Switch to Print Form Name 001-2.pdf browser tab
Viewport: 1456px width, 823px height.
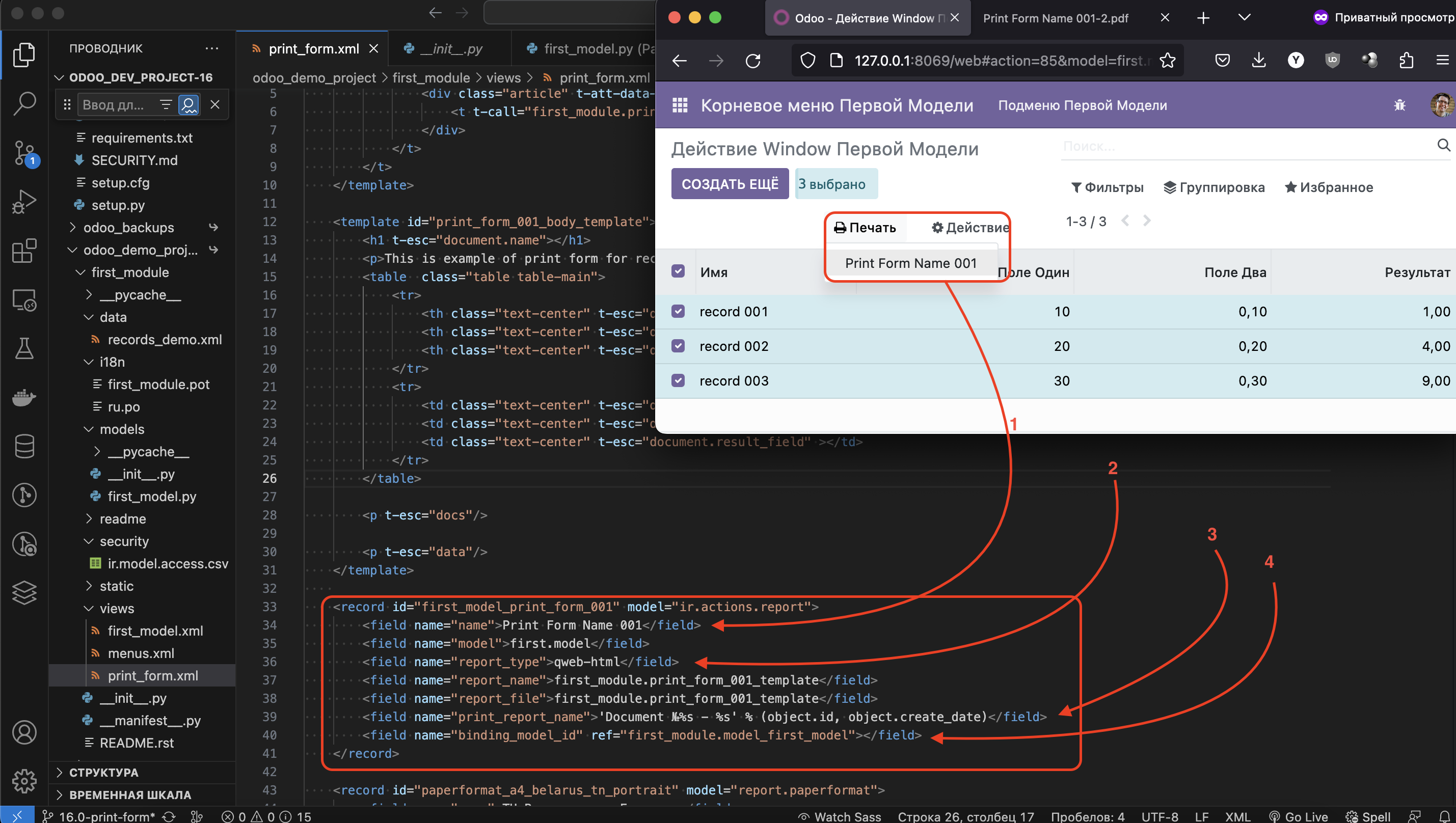pyautogui.click(x=1055, y=19)
